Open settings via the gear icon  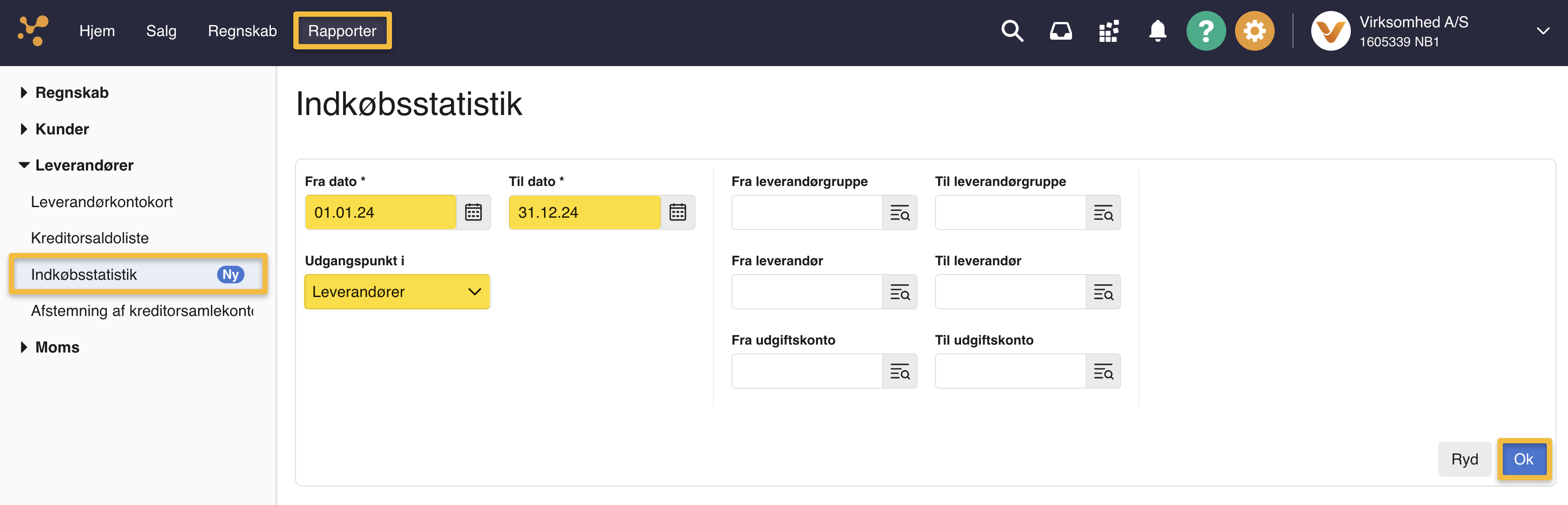(1254, 30)
